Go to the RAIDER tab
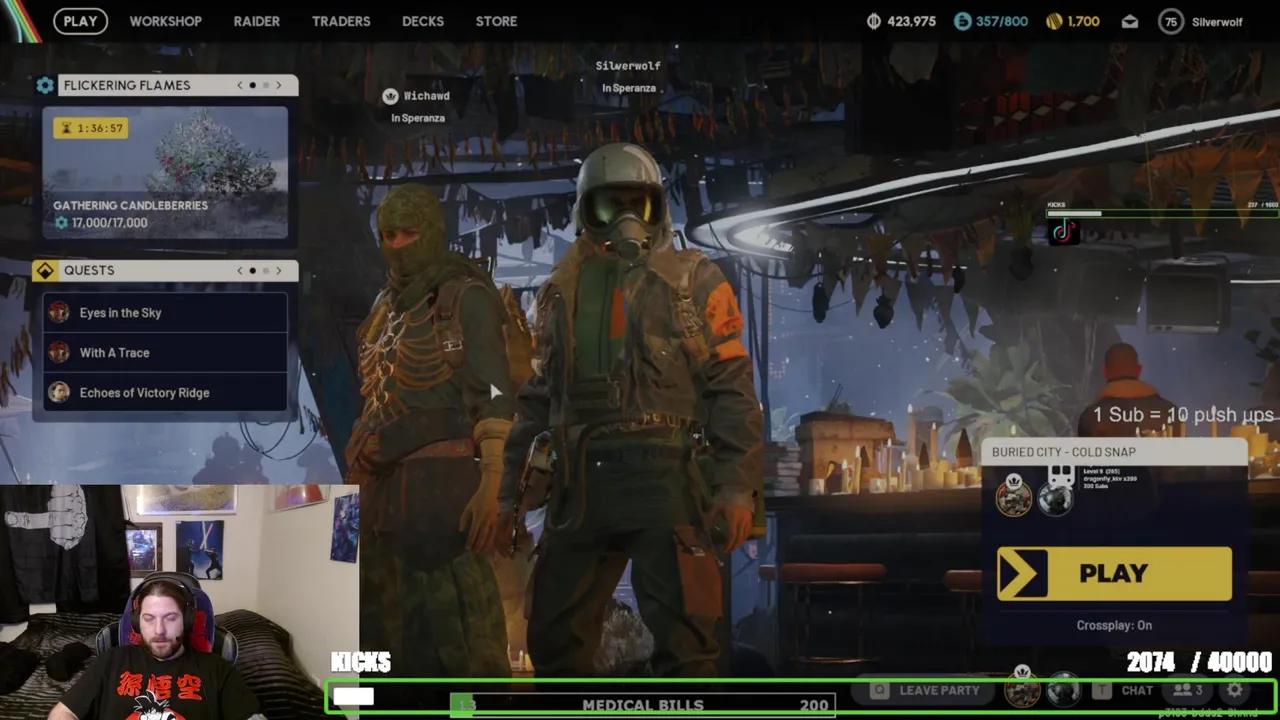Screen dimensions: 1280x720 256,21
